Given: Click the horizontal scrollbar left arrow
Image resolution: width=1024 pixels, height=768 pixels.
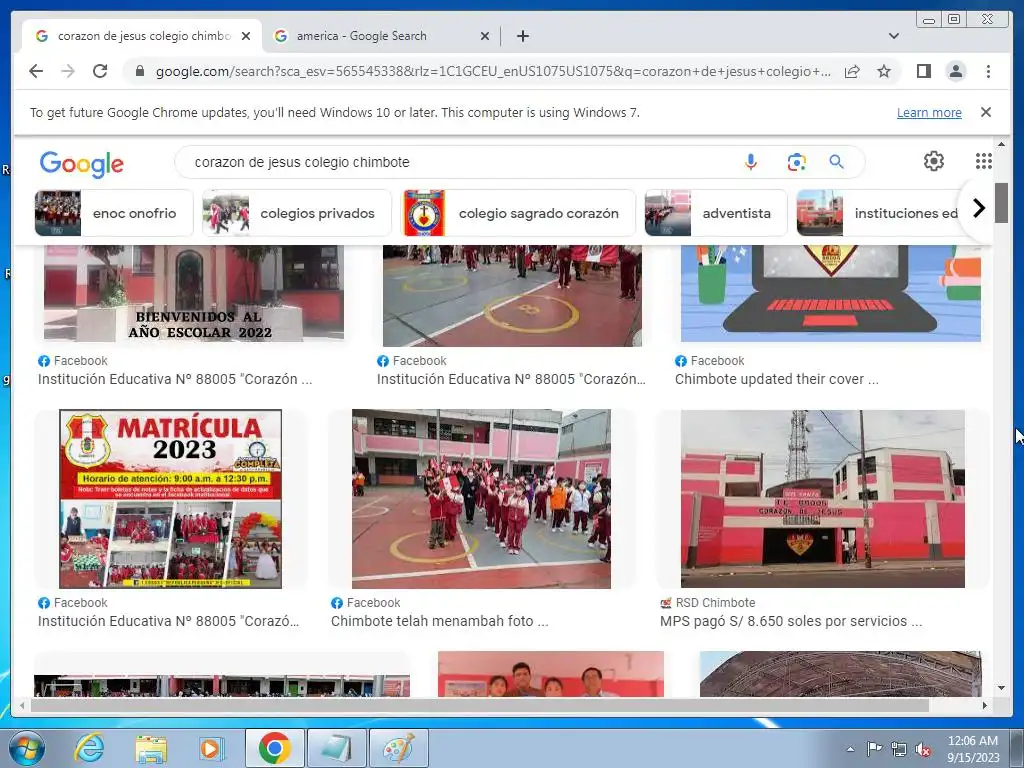Looking at the screenshot, I should click(x=22, y=705).
